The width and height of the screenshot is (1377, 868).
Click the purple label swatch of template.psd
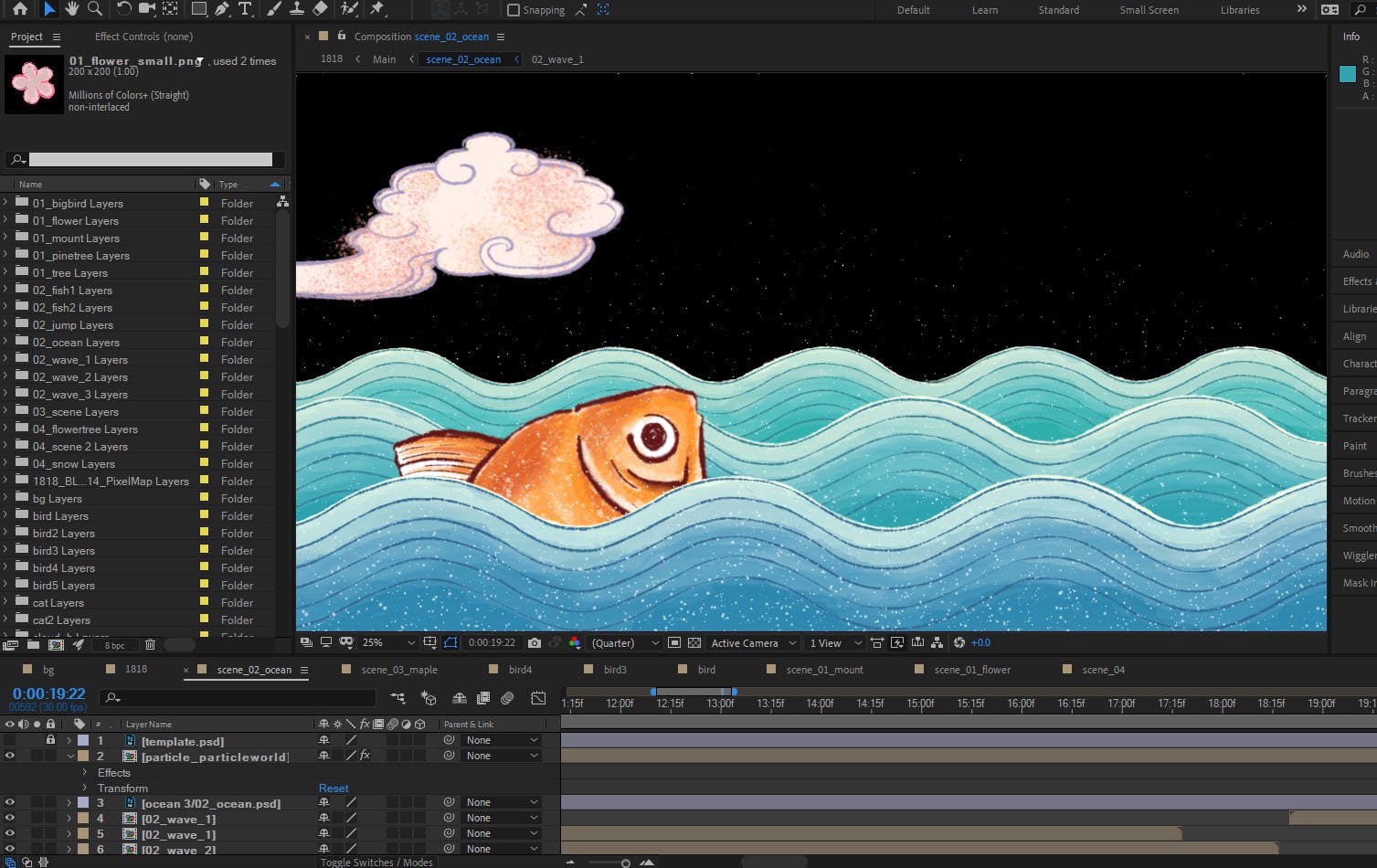pos(83,741)
